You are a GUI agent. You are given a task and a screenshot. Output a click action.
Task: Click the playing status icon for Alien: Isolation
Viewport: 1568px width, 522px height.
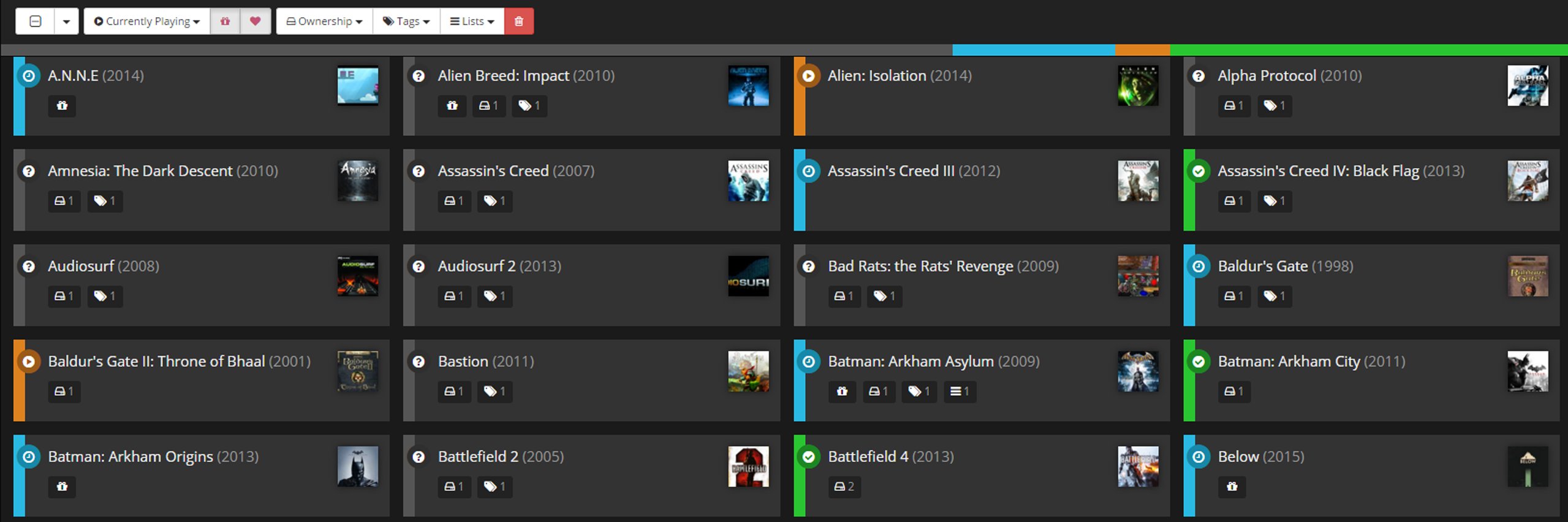pyautogui.click(x=808, y=76)
